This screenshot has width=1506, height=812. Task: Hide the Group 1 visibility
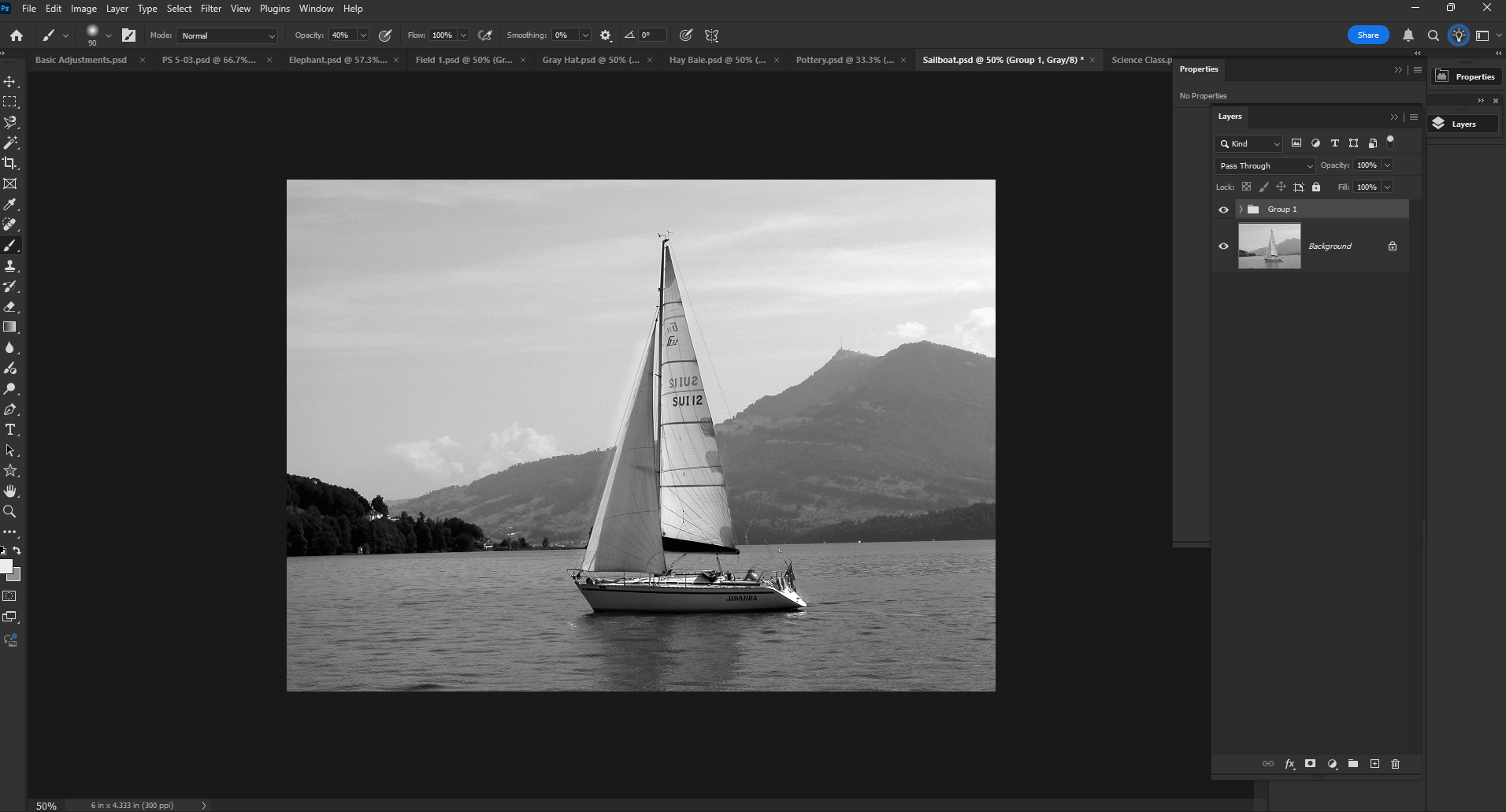coord(1223,209)
